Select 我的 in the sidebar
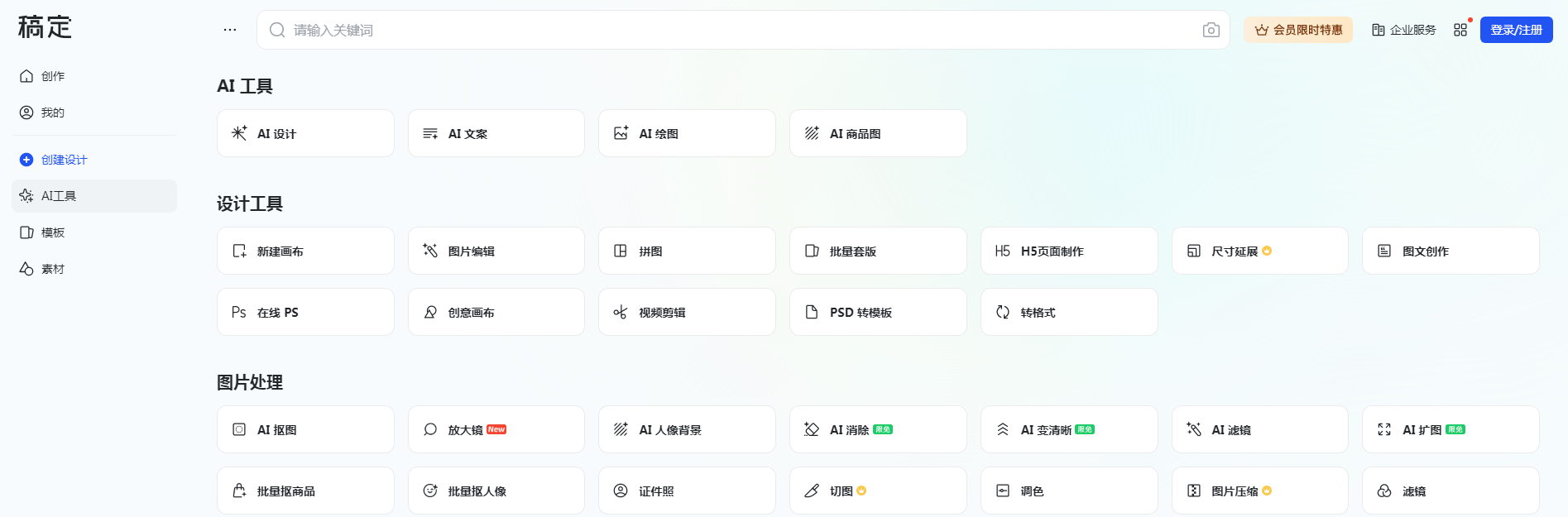 click(53, 112)
